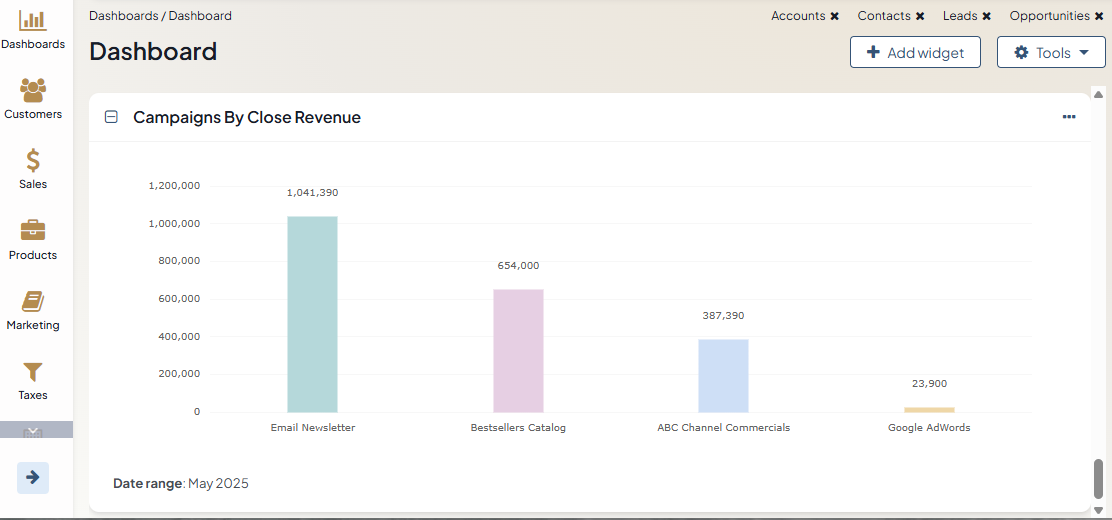Screen dimensions: 1112x520
Task: Click Dashboards breadcrumb link
Action: (124, 16)
